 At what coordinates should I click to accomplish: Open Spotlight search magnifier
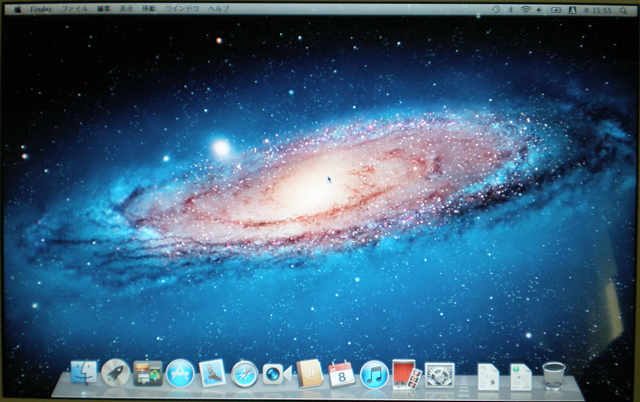623,11
